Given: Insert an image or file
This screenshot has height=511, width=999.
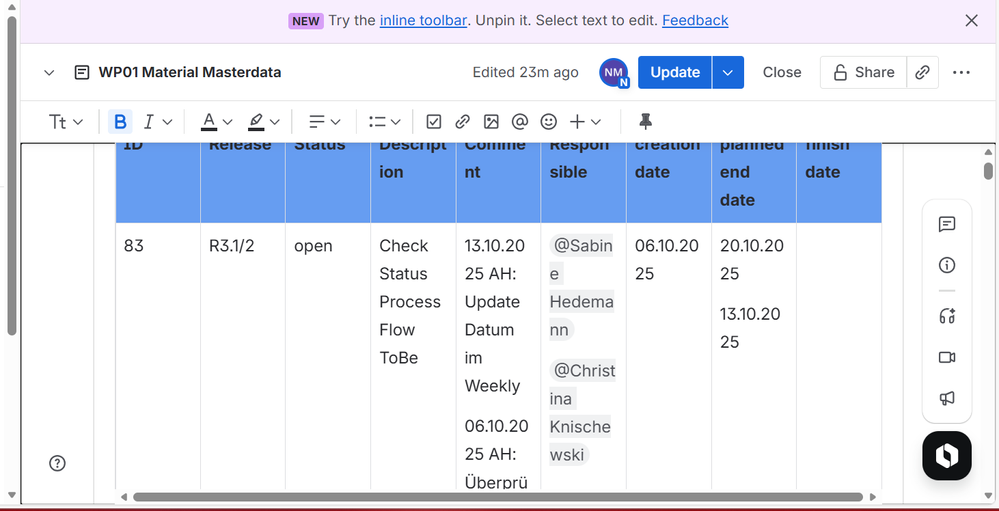Looking at the screenshot, I should pyautogui.click(x=491, y=121).
